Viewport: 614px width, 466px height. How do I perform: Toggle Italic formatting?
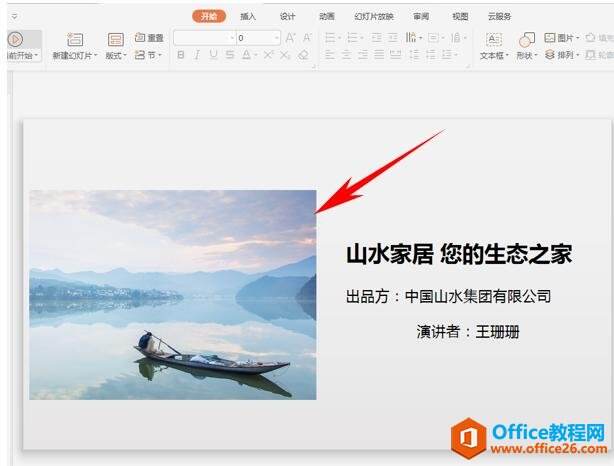pyautogui.click(x=197, y=55)
